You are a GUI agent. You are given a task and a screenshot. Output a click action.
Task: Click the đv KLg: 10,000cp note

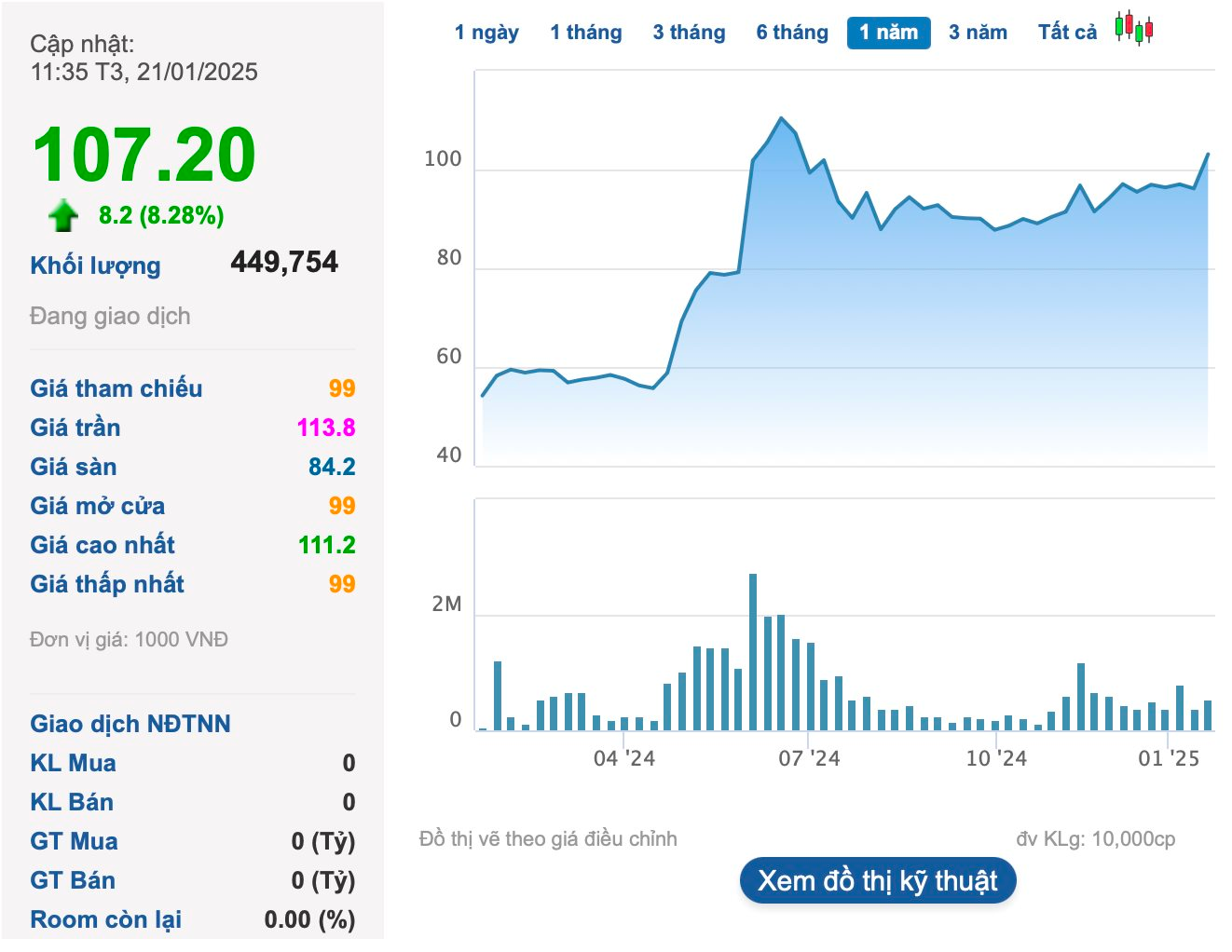pos(1096,839)
